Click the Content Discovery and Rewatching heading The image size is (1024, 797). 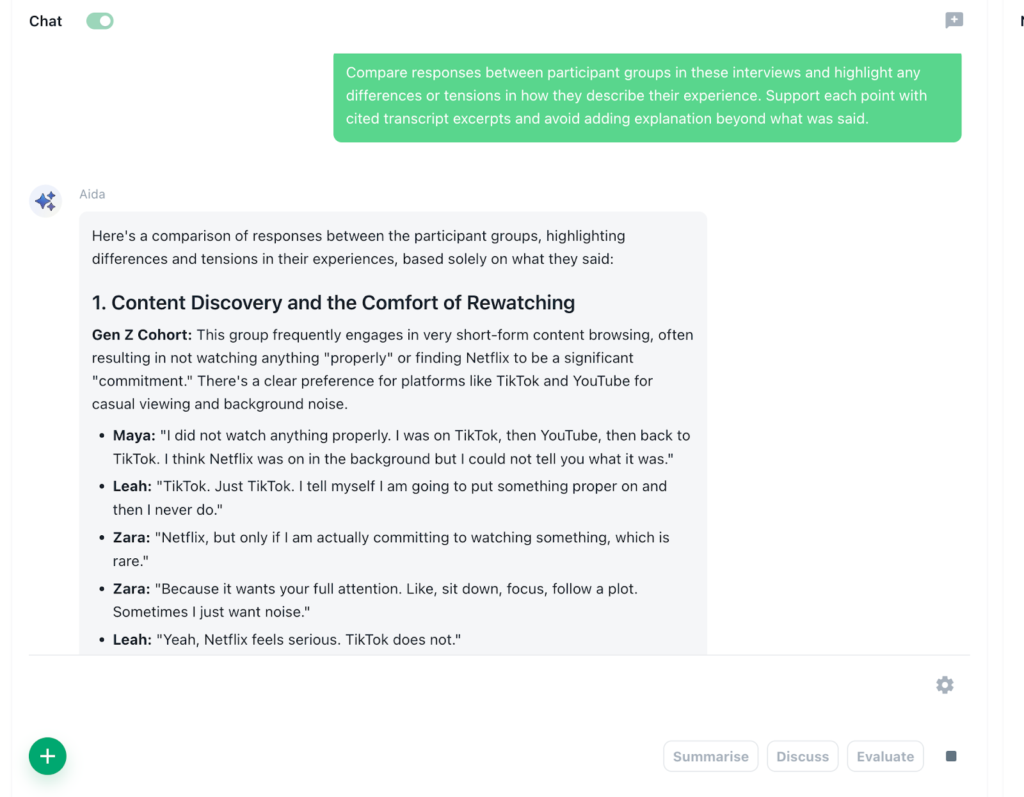(333, 303)
